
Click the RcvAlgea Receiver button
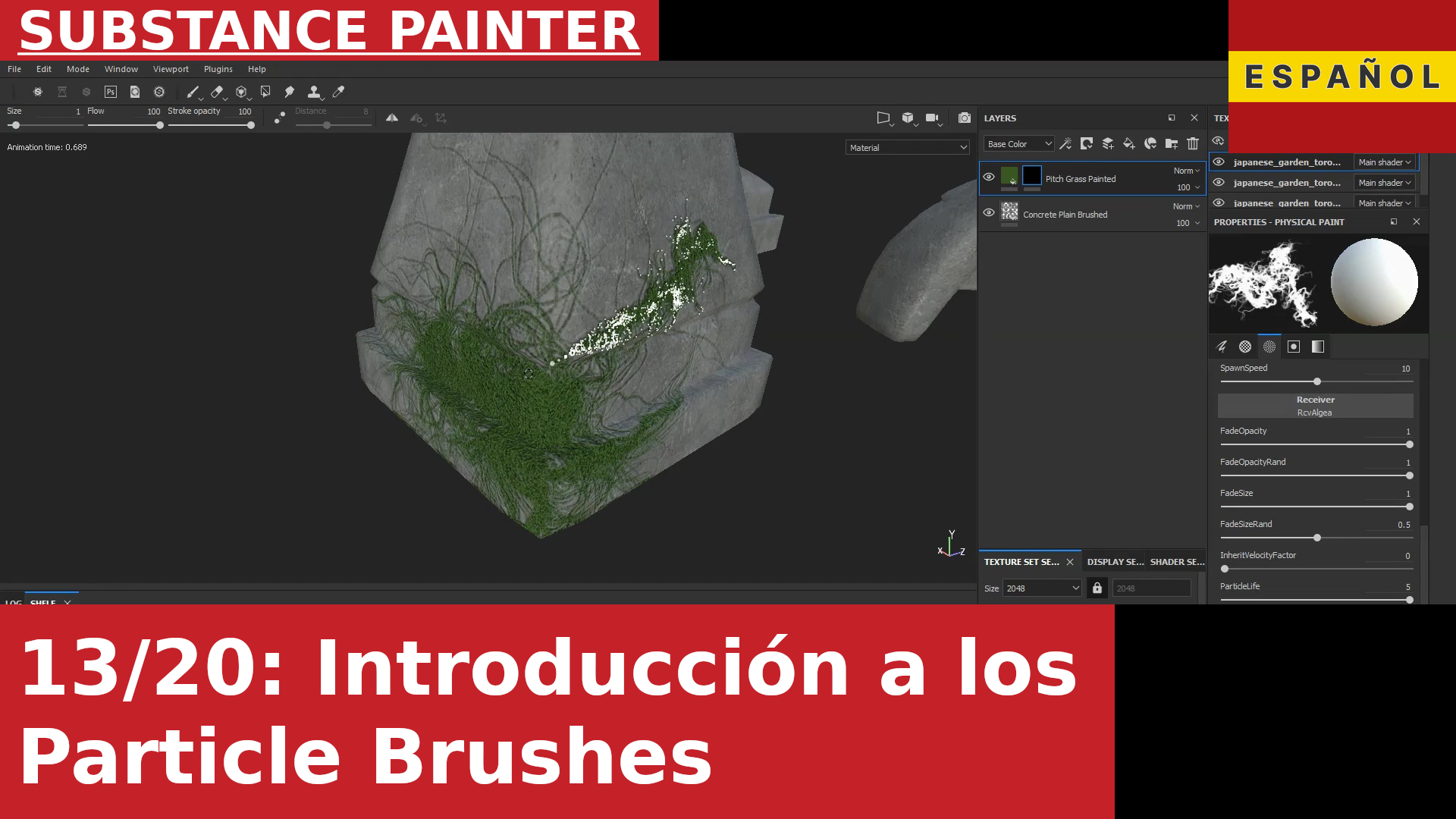pos(1315,406)
